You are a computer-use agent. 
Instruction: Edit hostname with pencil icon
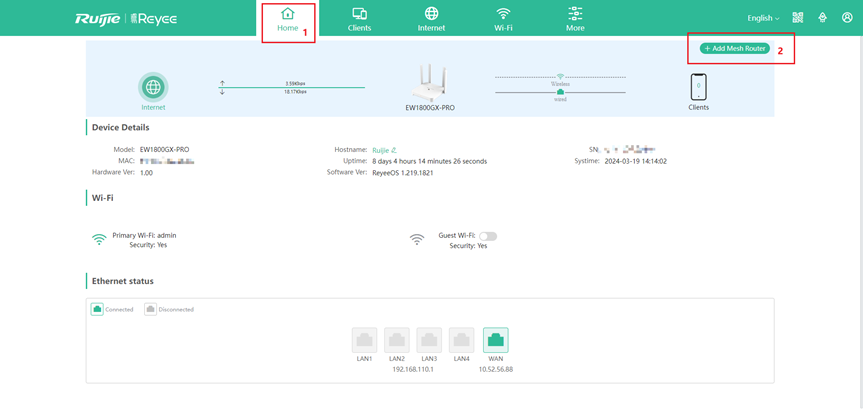395,150
